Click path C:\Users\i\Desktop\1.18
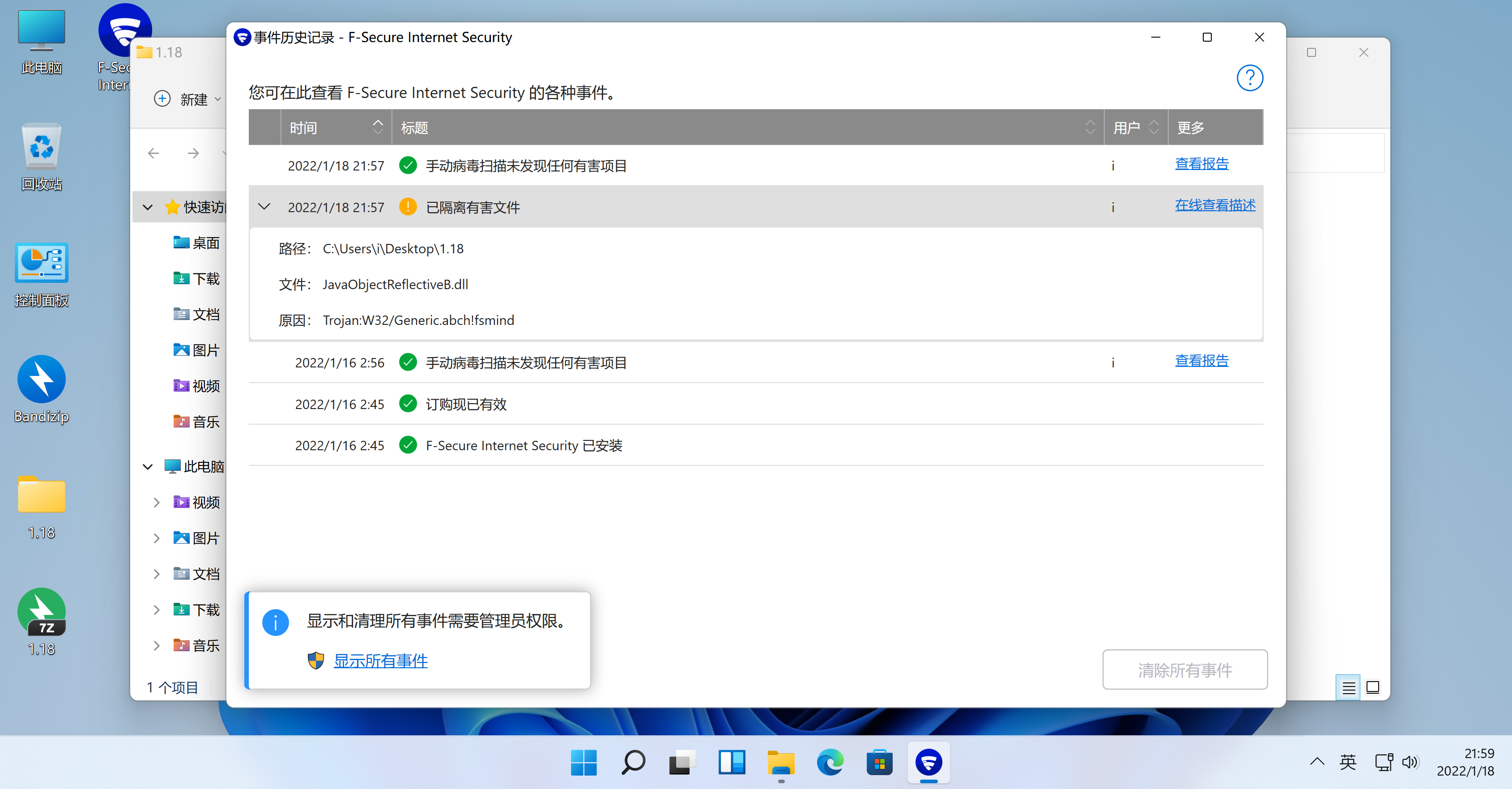Image resolution: width=1512 pixels, height=789 pixels. point(393,249)
